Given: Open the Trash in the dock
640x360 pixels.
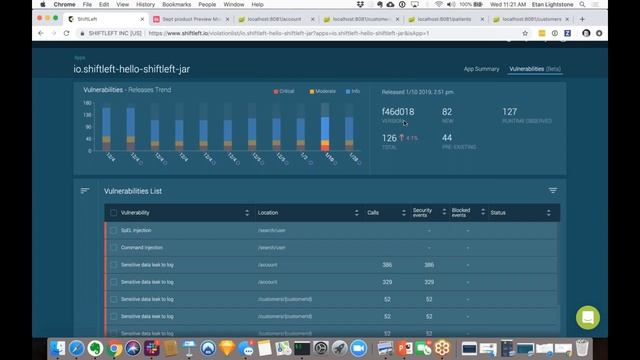Looking at the screenshot, I should [x=582, y=348].
